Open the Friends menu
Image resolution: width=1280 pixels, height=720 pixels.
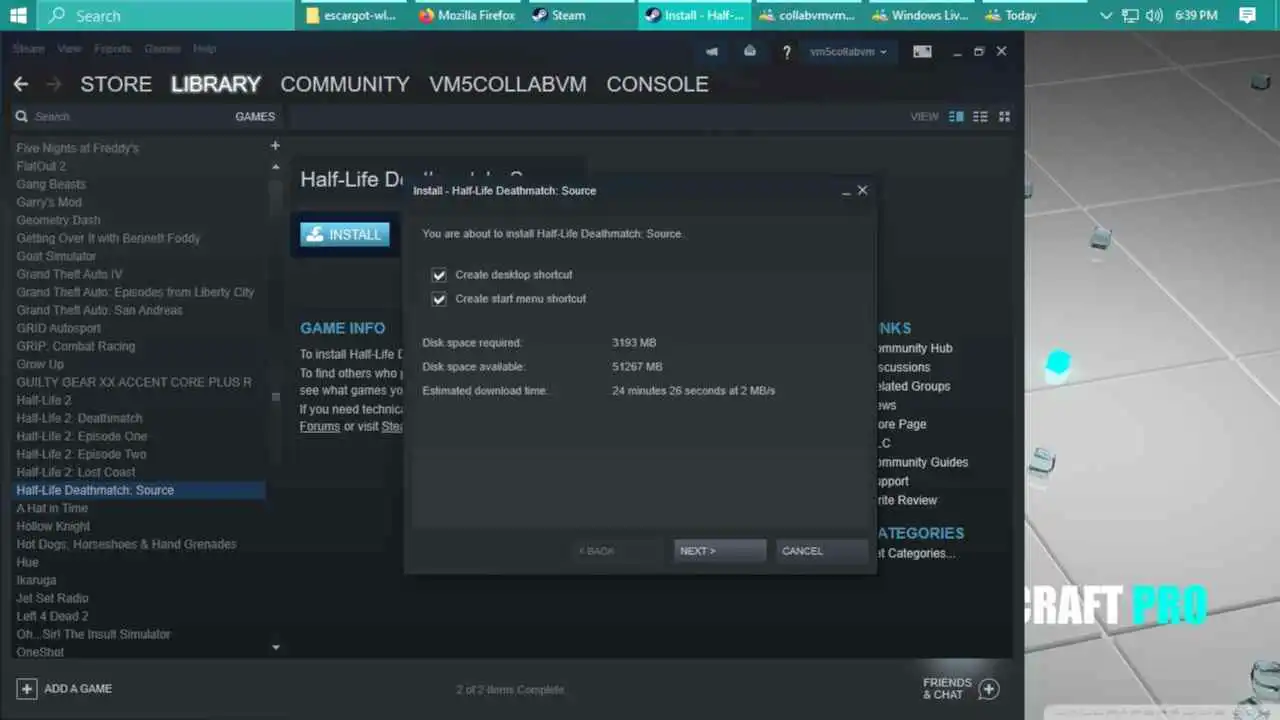(112, 49)
